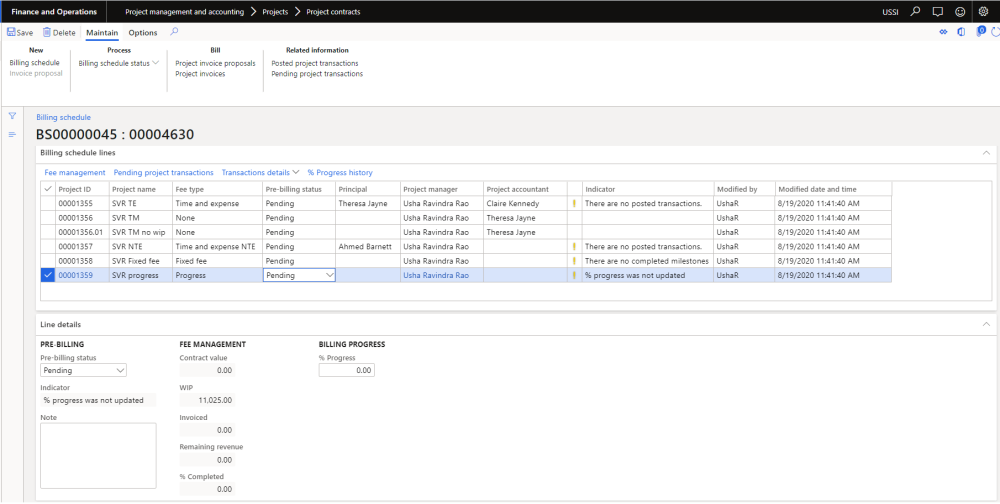Click the Save icon in the action pane
The height and width of the screenshot is (504, 1000).
tap(11, 33)
